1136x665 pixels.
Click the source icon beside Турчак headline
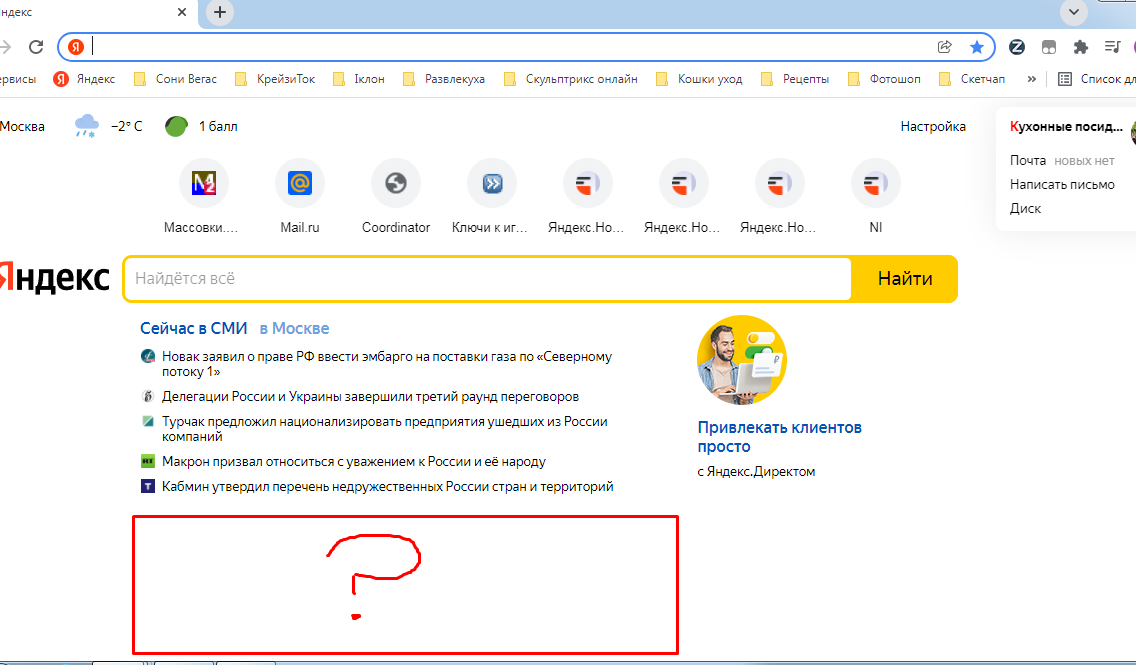click(148, 421)
